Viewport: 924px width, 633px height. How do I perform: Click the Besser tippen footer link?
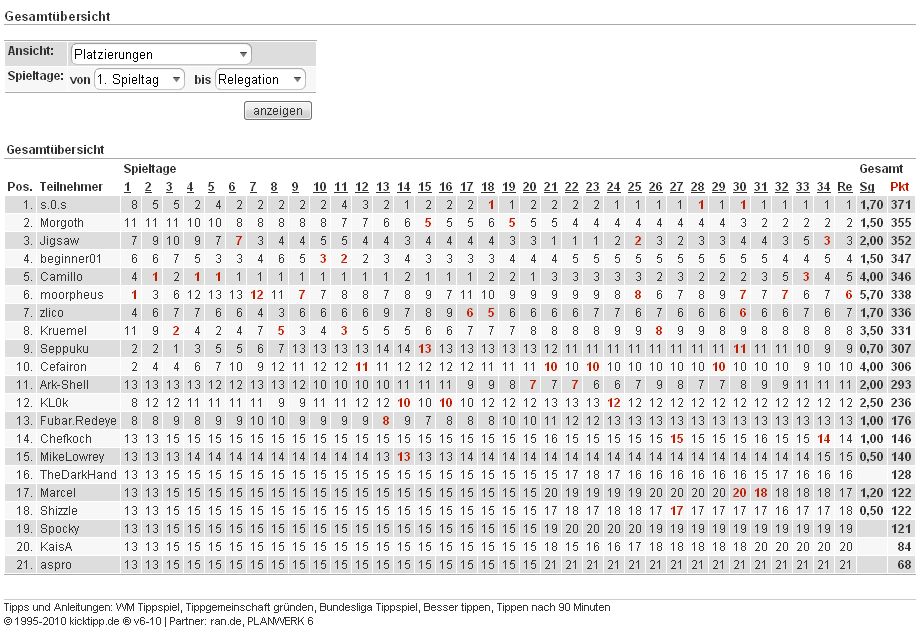[457, 607]
